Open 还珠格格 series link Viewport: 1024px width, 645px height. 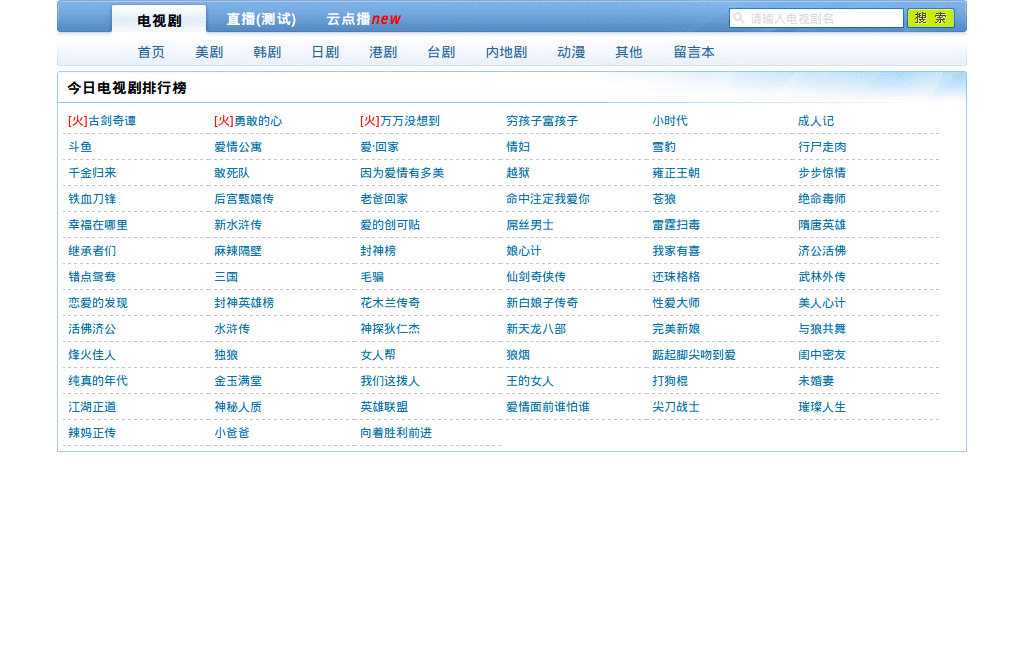pyautogui.click(x=676, y=277)
